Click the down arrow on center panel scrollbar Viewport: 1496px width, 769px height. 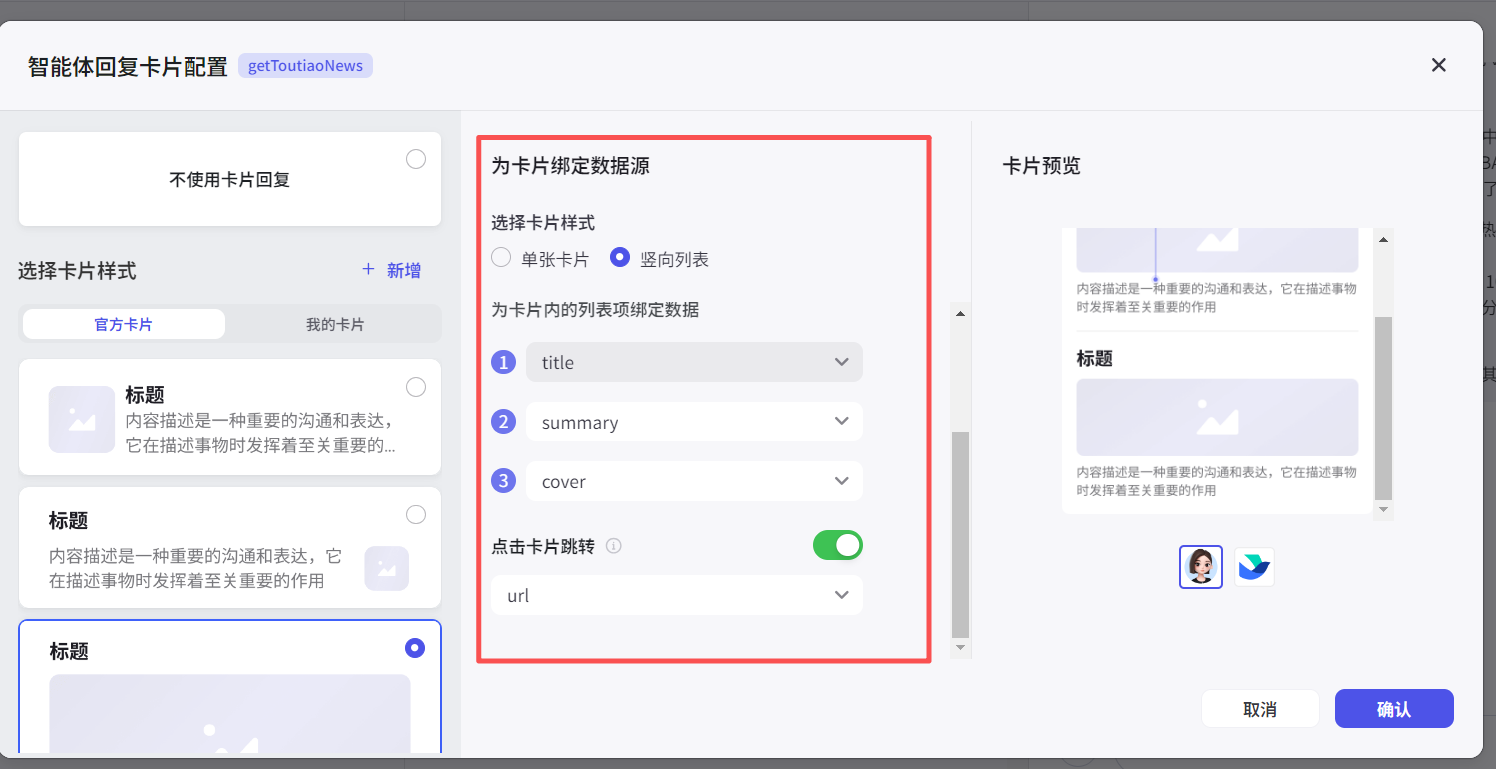pos(960,649)
